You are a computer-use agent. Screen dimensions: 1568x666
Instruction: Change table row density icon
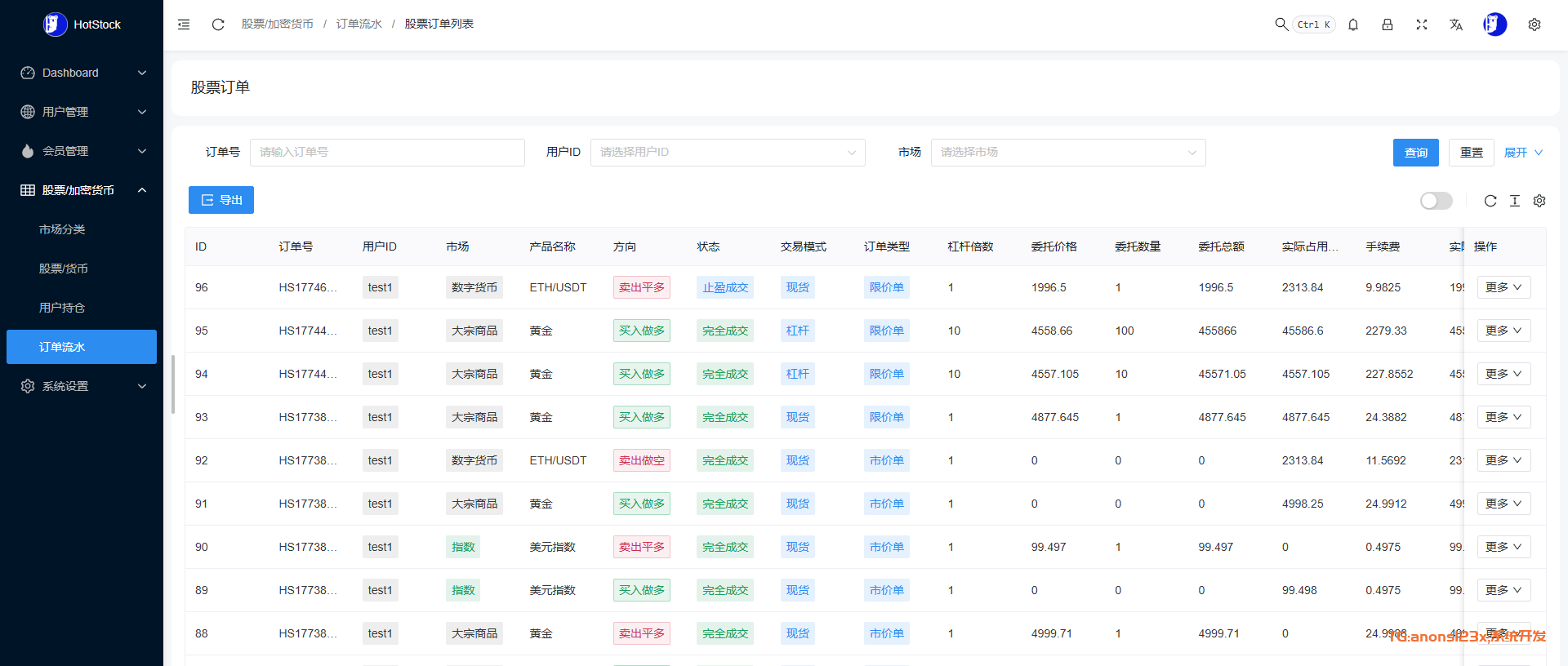(x=1515, y=201)
